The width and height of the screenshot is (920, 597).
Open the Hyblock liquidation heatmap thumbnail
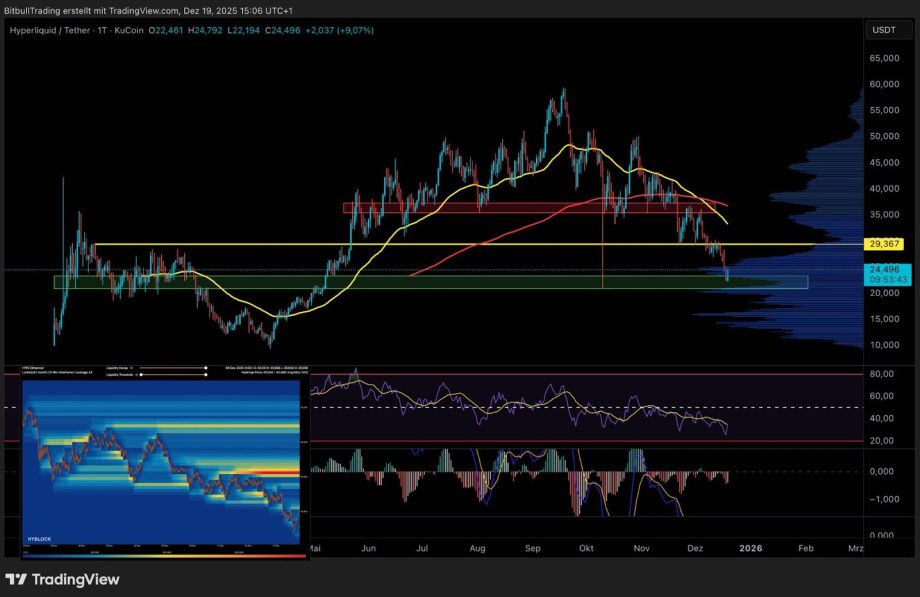165,460
